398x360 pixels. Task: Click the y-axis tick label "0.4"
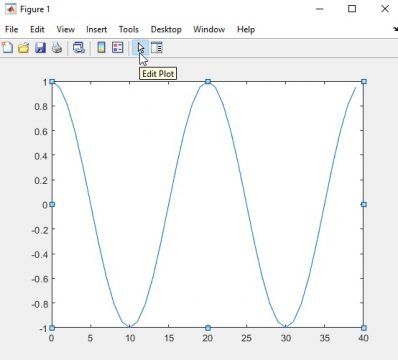tap(41, 156)
